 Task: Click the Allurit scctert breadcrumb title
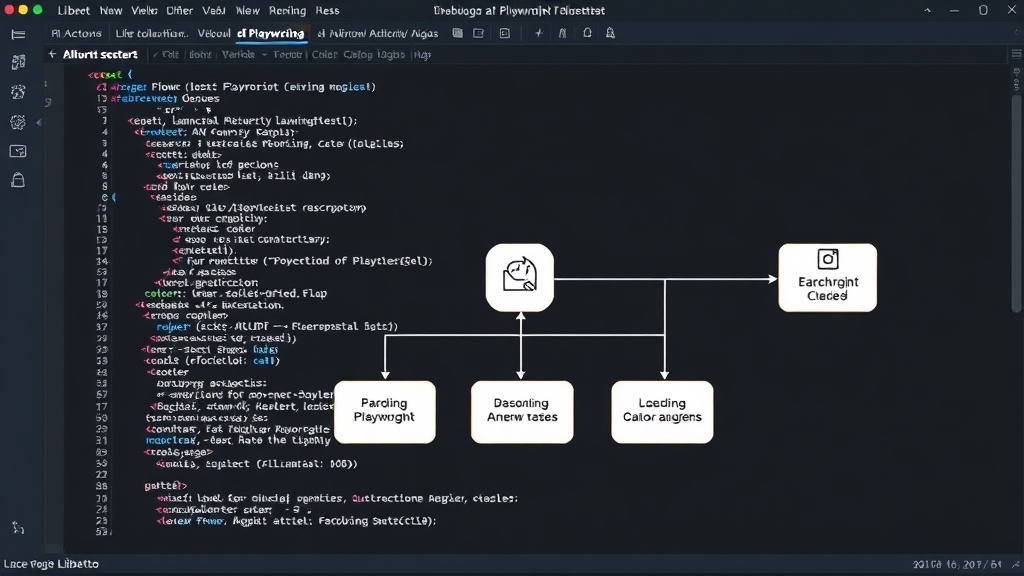[x=100, y=54]
